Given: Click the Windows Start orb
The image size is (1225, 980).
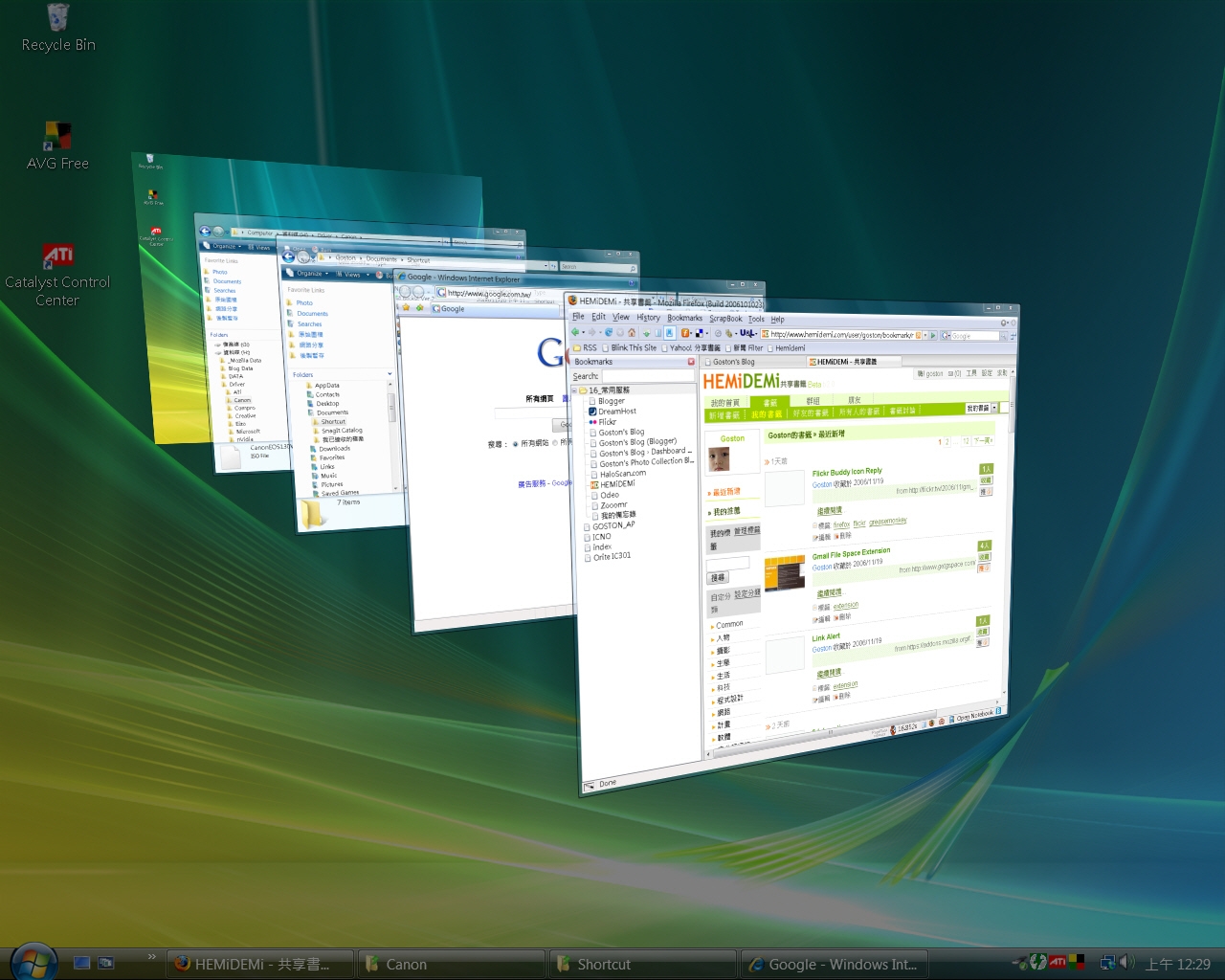Looking at the screenshot, I should [34, 962].
